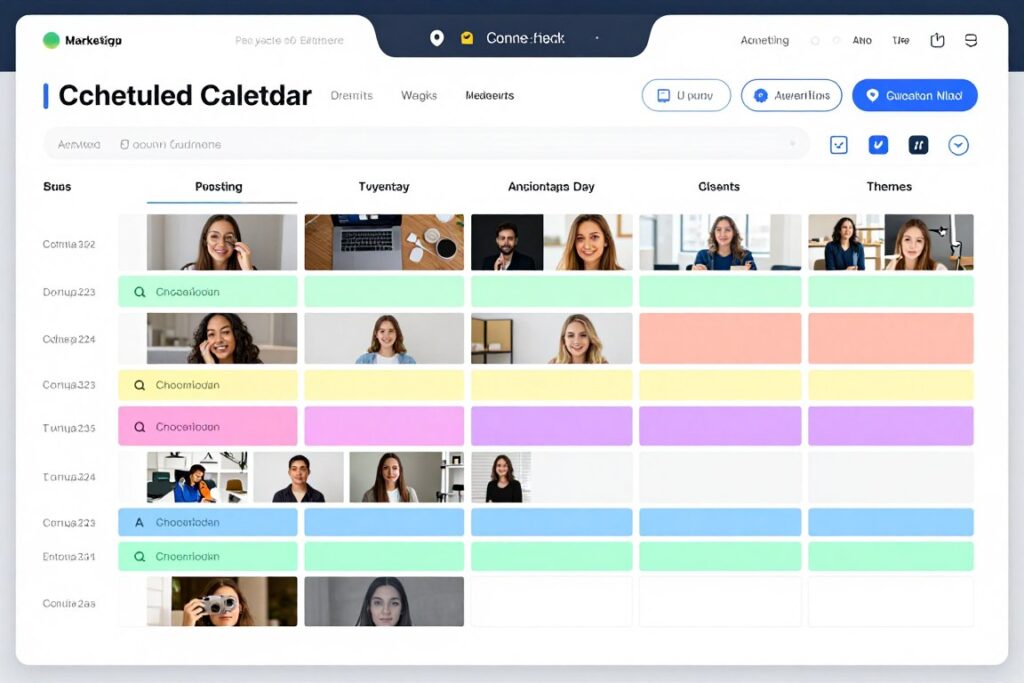Click the green Marketigp logo circle
This screenshot has width=1024, height=683.
coord(51,40)
